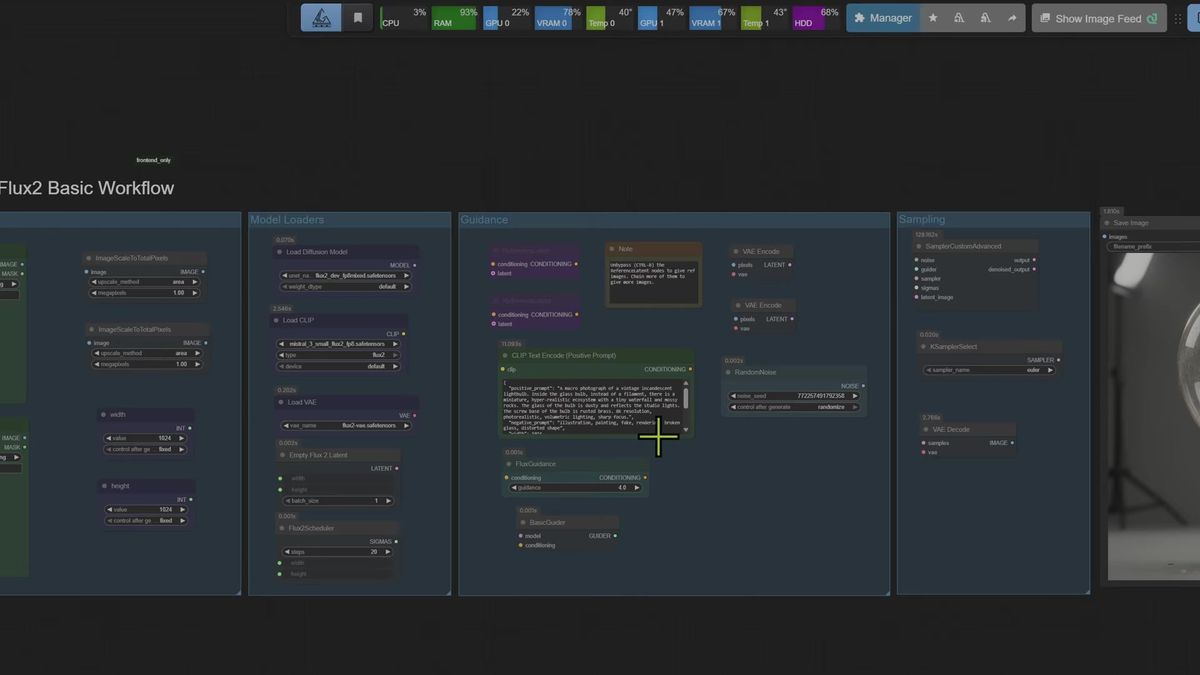Screen dimensions: 1200x675
Task: Collapse the KSamplerSelect node via its dot
Action: pyautogui.click(x=923, y=347)
